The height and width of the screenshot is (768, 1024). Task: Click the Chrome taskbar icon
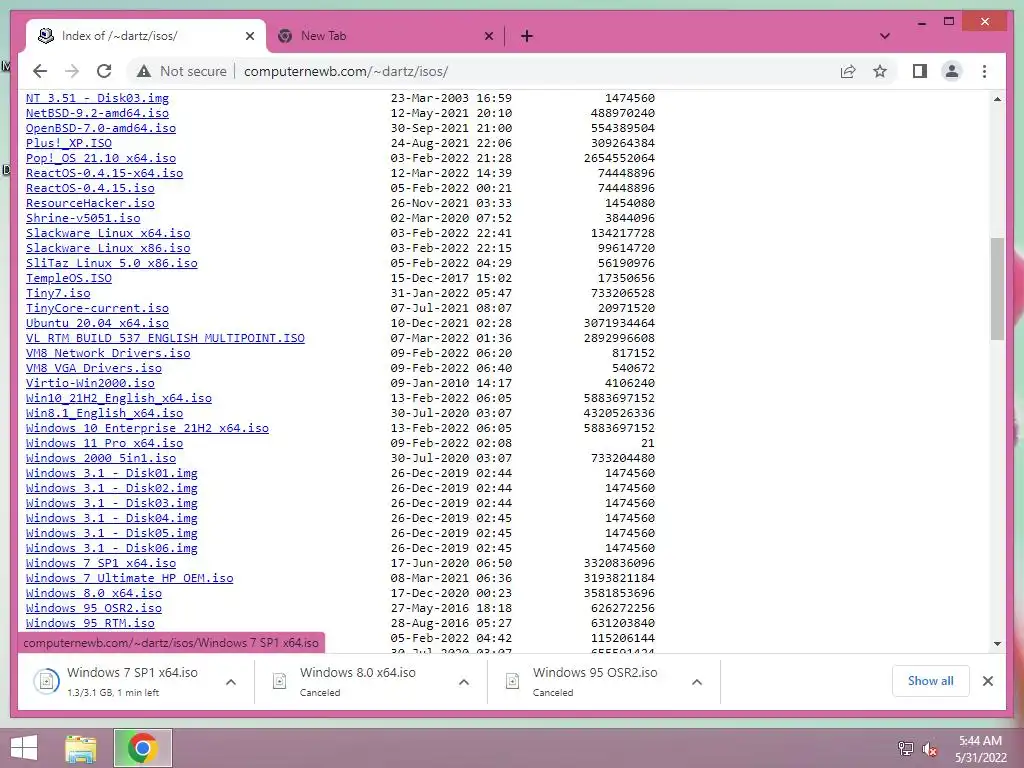[x=142, y=748]
